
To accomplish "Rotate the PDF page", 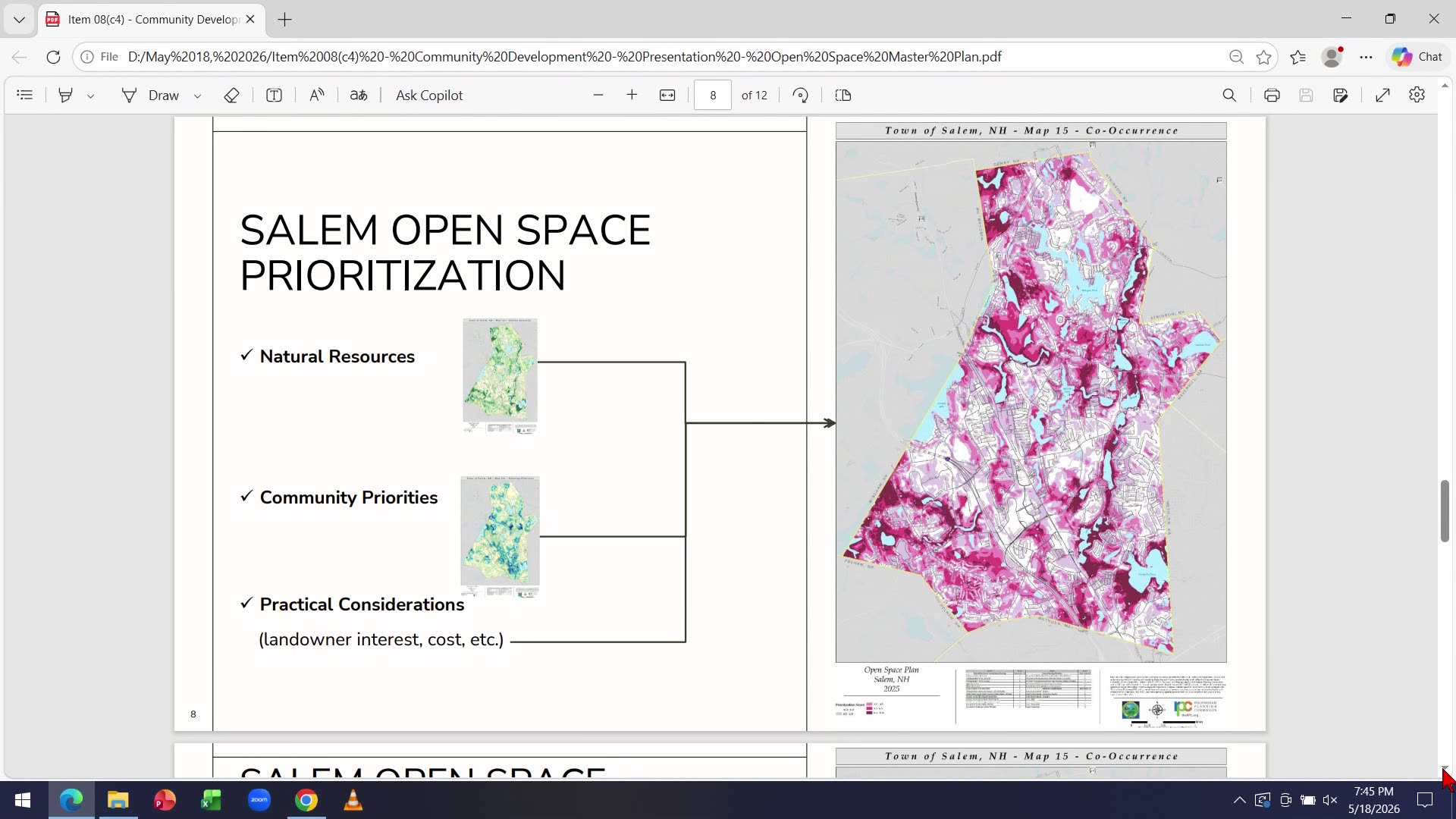I will [x=801, y=96].
